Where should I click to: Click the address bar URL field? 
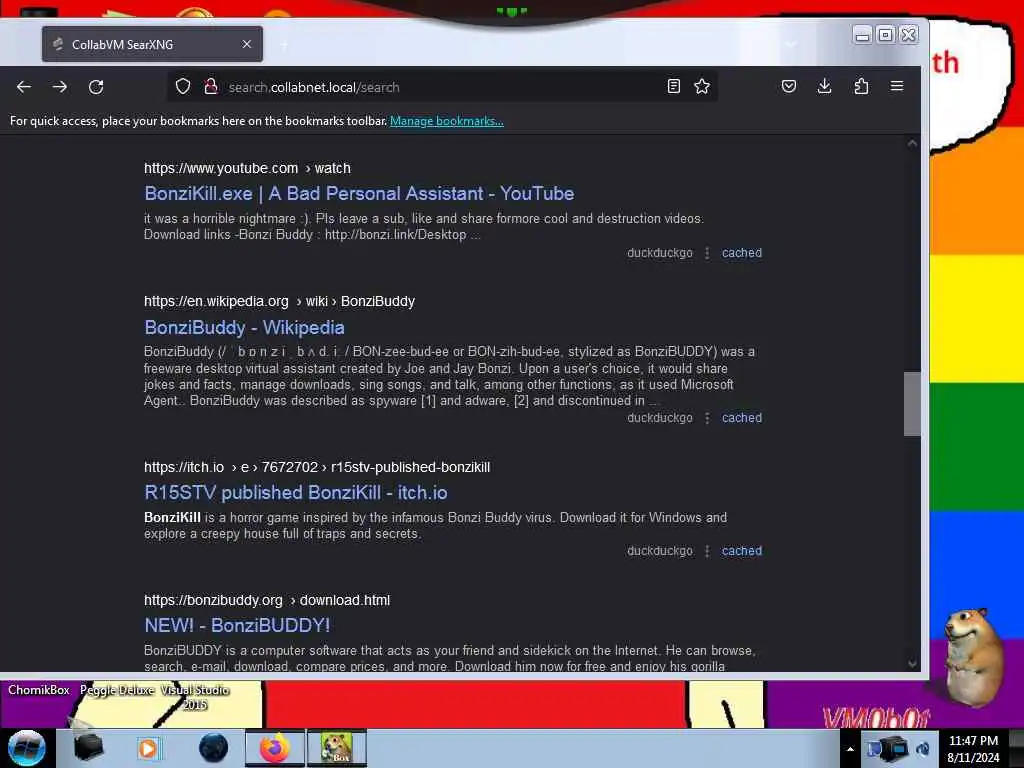point(441,87)
